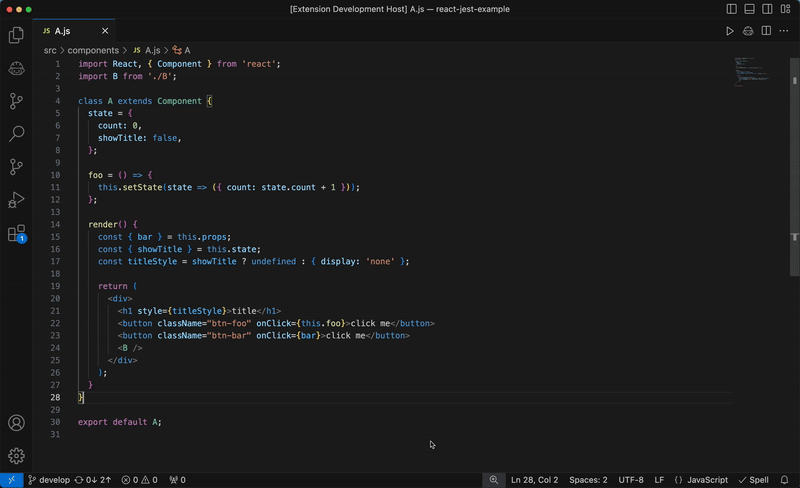The height and width of the screenshot is (488, 800).
Task: Click '<B />' element on line 24
Action: point(130,348)
